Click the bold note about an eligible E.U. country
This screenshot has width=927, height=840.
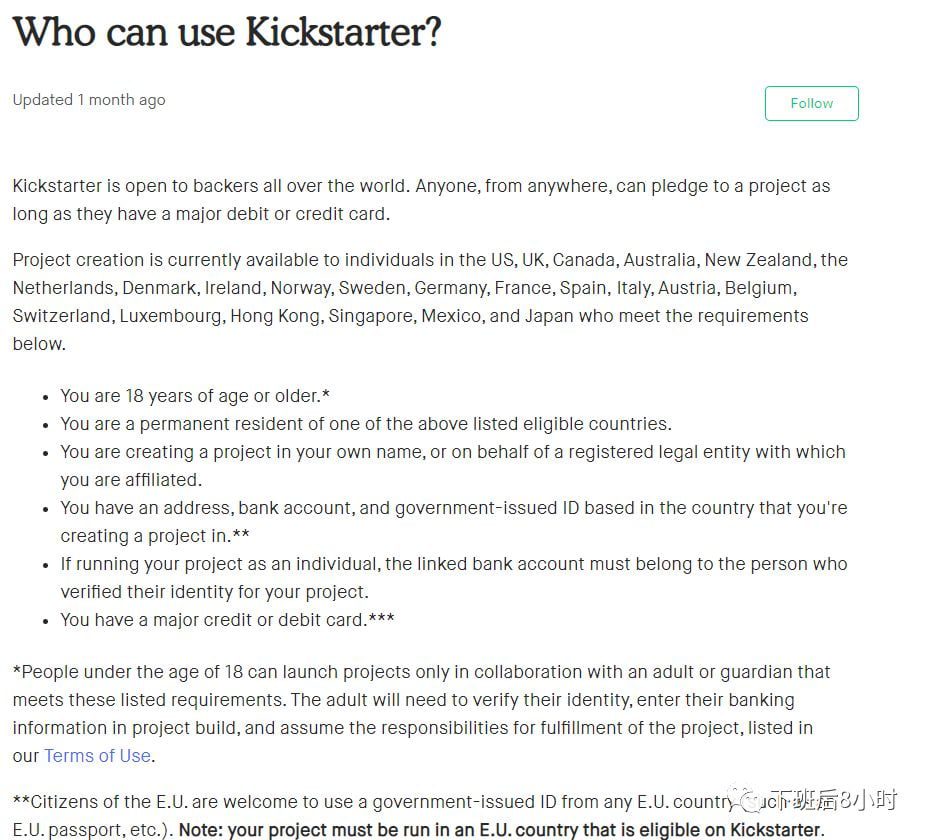click(x=501, y=830)
